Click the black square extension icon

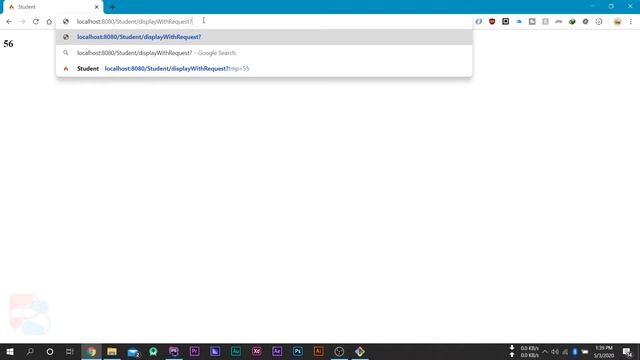tap(505, 22)
